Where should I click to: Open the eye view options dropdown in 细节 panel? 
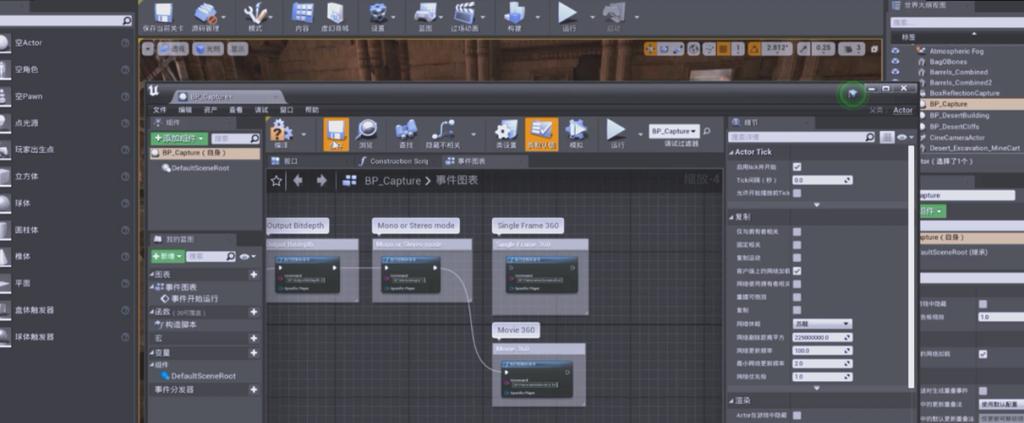[x=905, y=137]
